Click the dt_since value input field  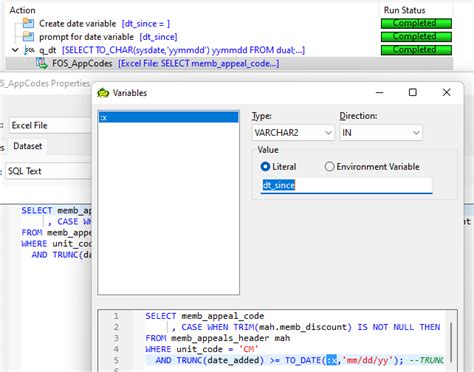tap(346, 185)
